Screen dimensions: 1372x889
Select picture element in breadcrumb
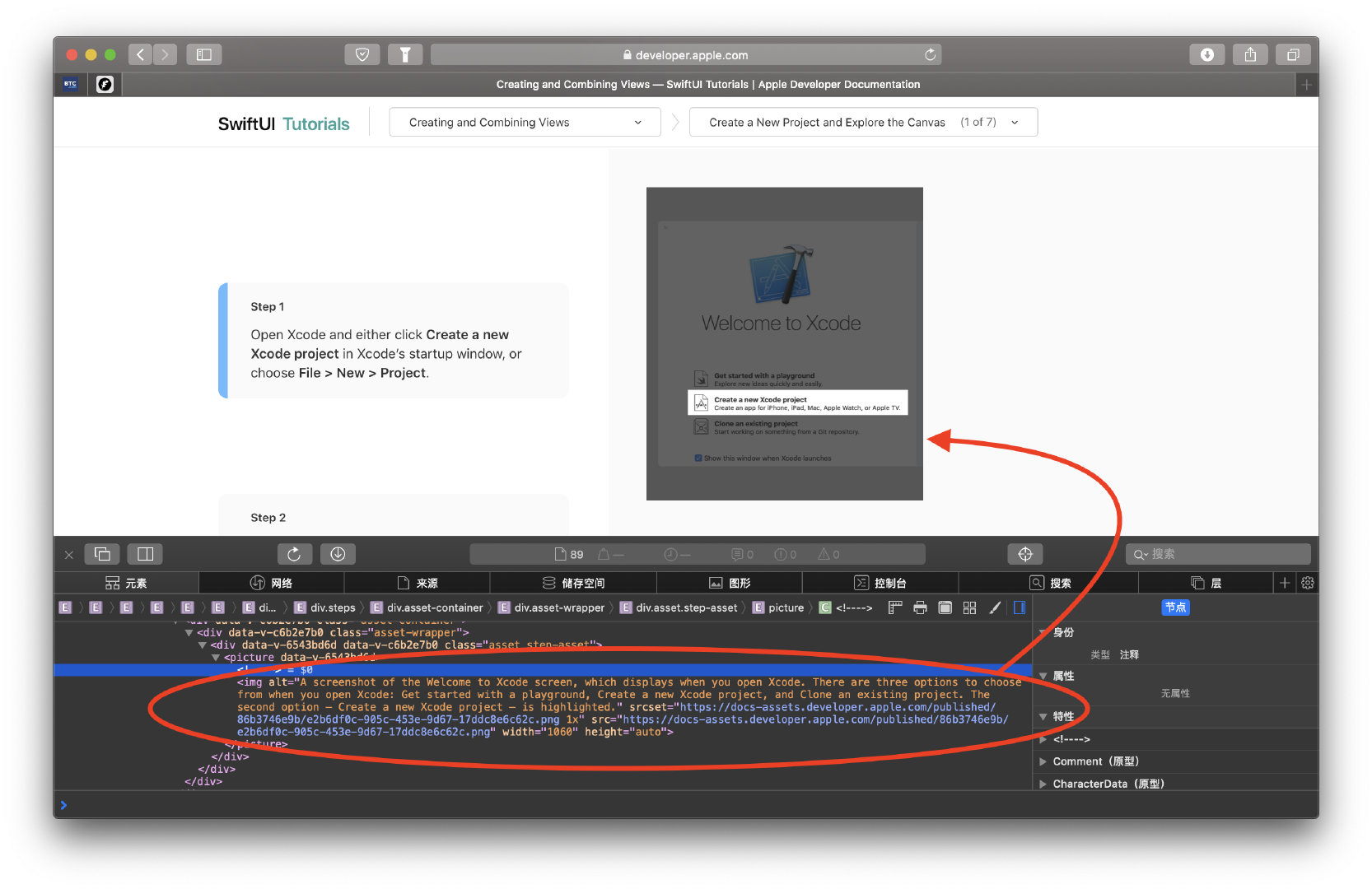pos(778,607)
